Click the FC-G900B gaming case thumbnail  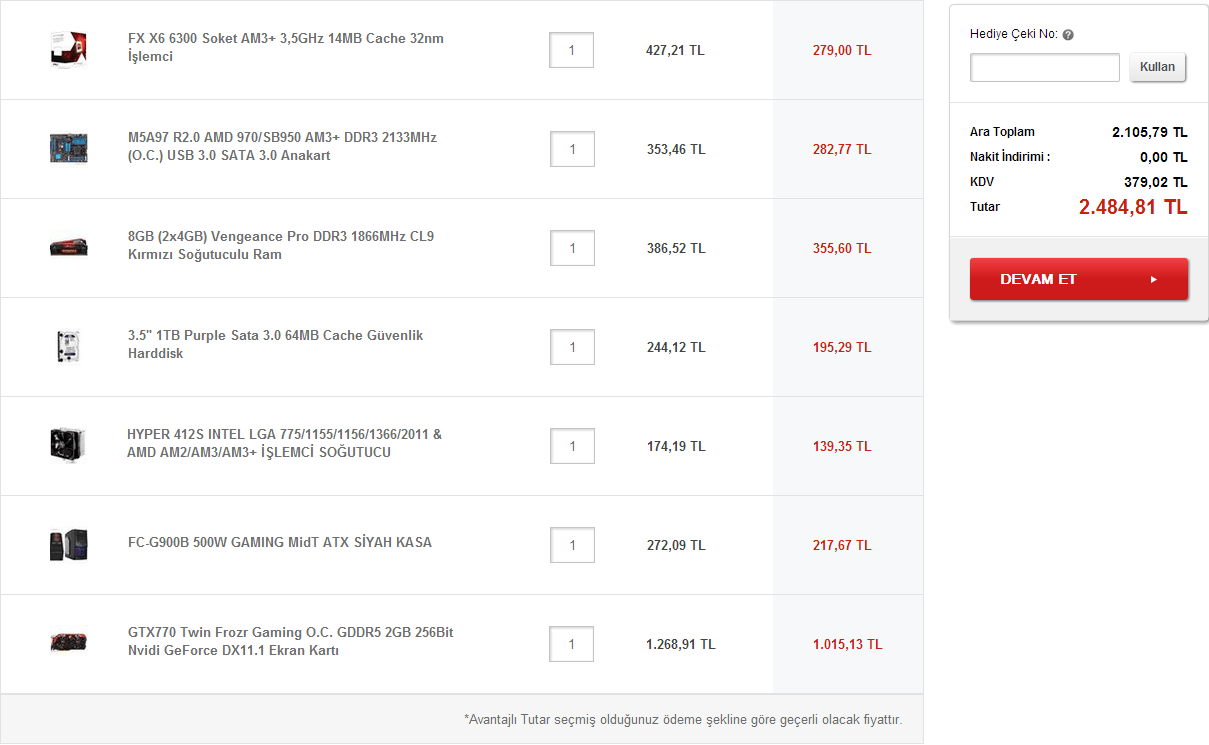[68, 545]
